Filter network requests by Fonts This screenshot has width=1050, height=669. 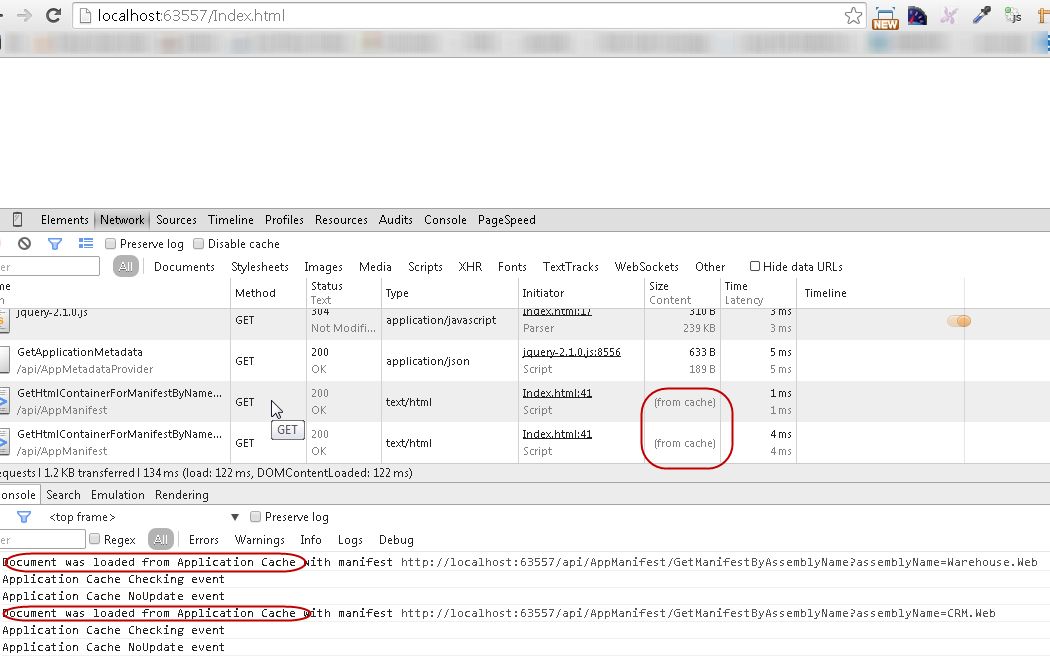512,267
